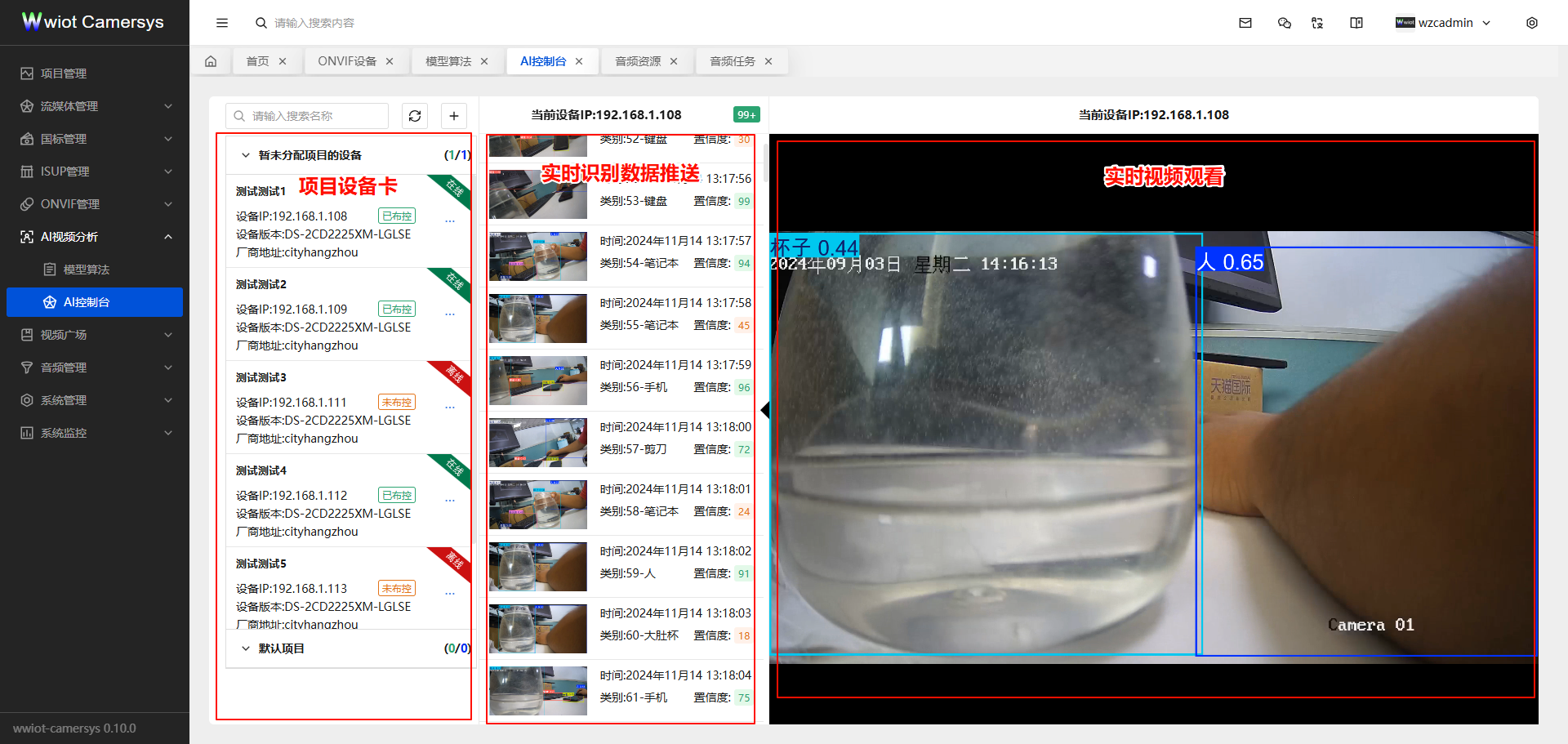The image size is (1568, 744).
Task: Click the language translate icon
Action: click(x=1317, y=23)
